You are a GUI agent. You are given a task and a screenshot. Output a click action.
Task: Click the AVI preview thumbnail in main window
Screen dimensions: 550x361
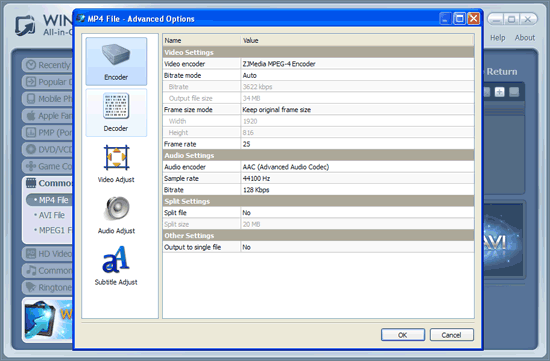click(503, 241)
